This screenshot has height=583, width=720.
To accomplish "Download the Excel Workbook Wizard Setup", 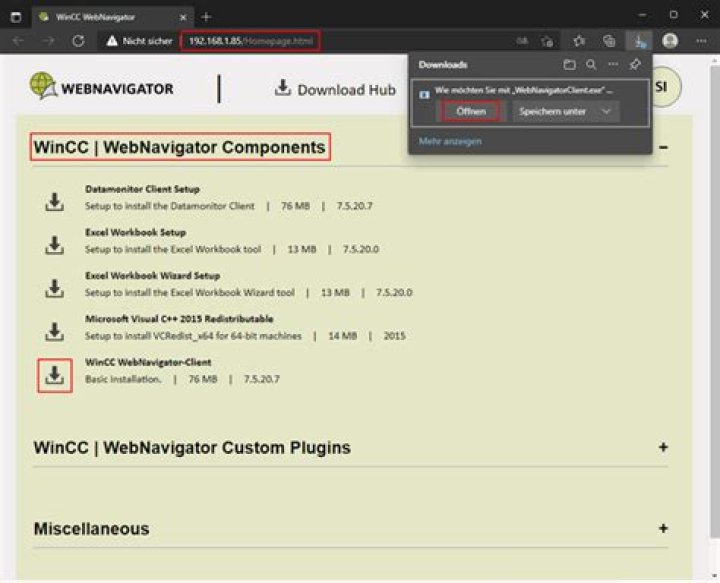I will (54, 288).
